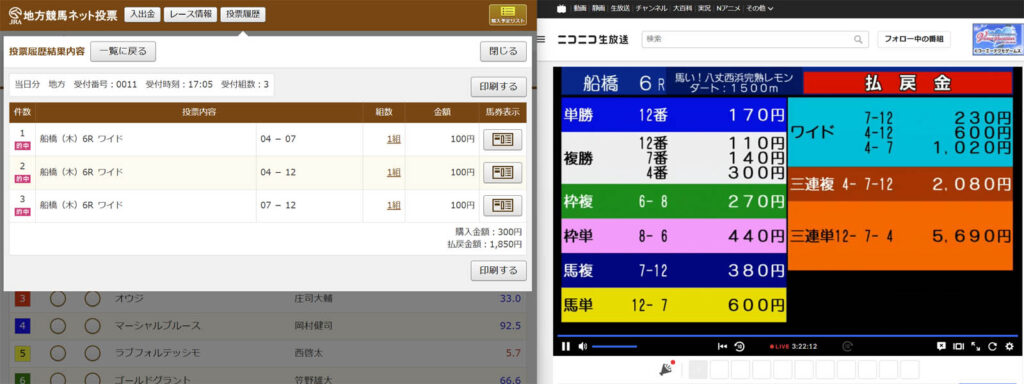Click the 的中 badge on bet row 3
1024x384 pixels.
(22, 212)
